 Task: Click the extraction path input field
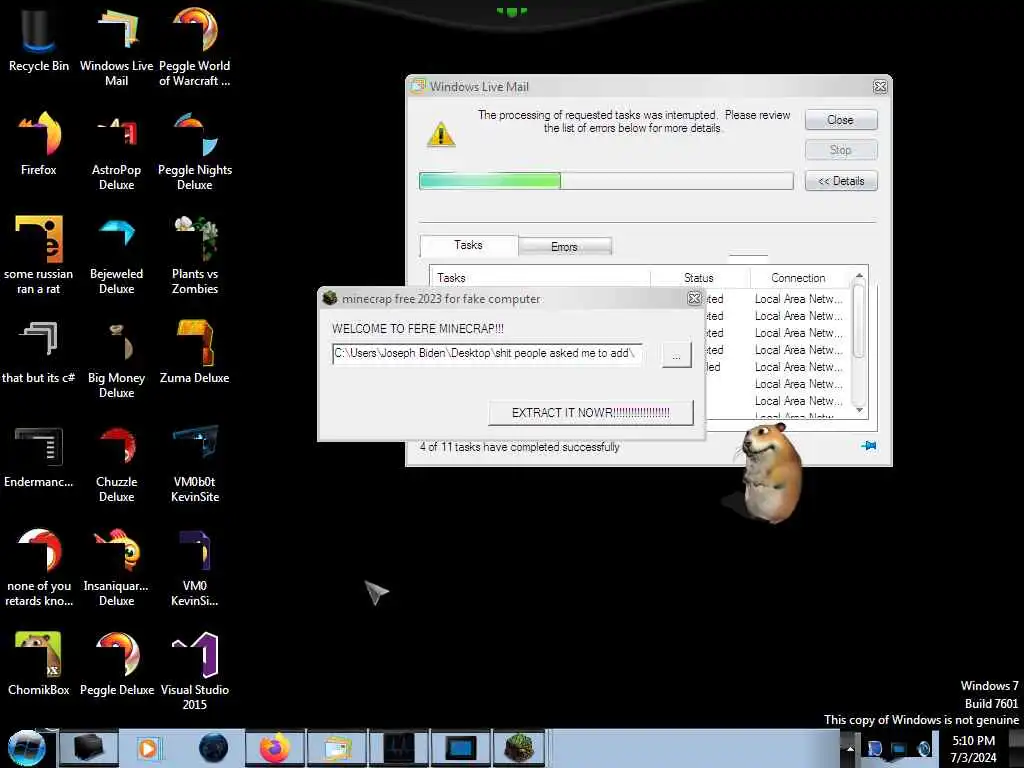(x=487, y=353)
